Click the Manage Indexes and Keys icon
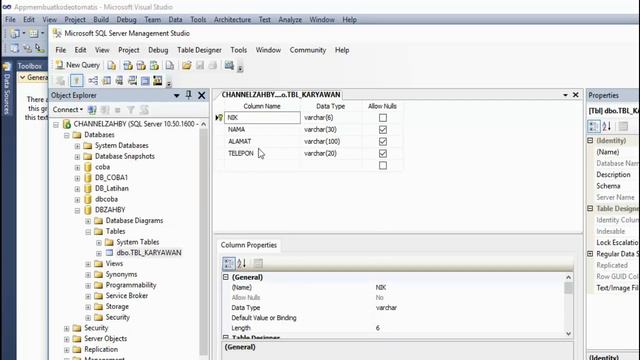This screenshot has height=360, width=640. [107, 80]
